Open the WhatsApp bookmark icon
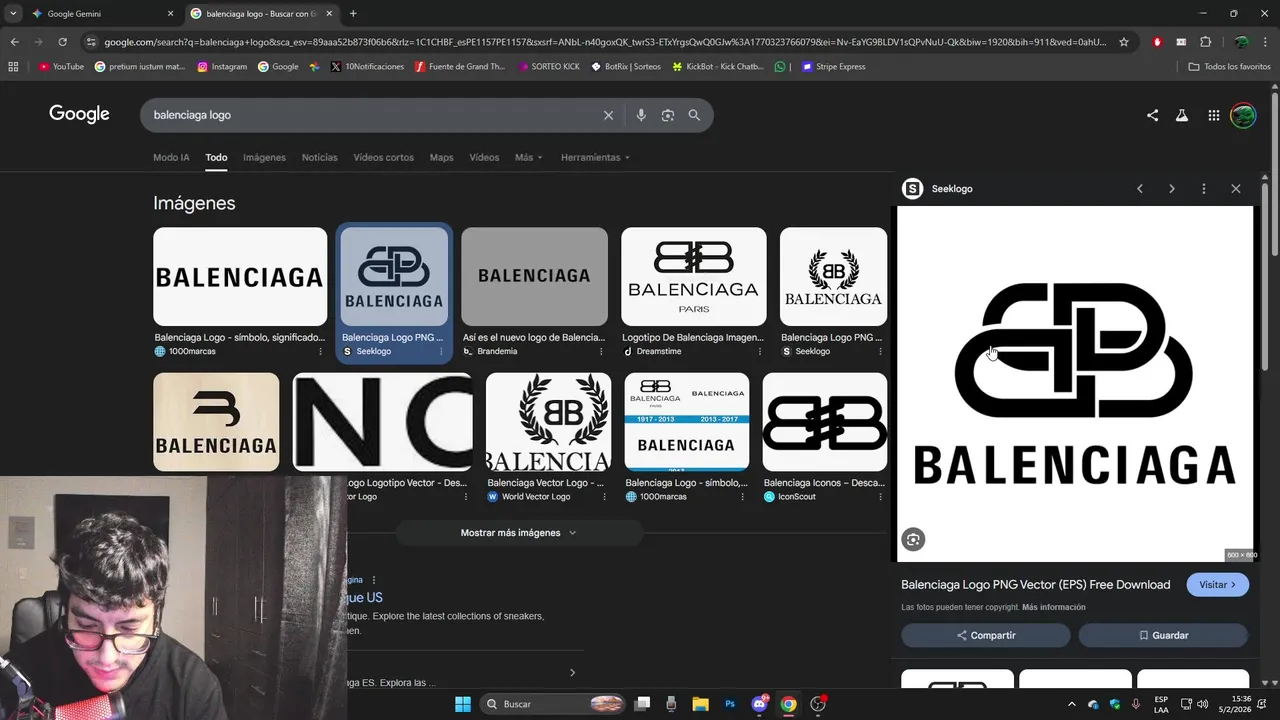 [780, 67]
